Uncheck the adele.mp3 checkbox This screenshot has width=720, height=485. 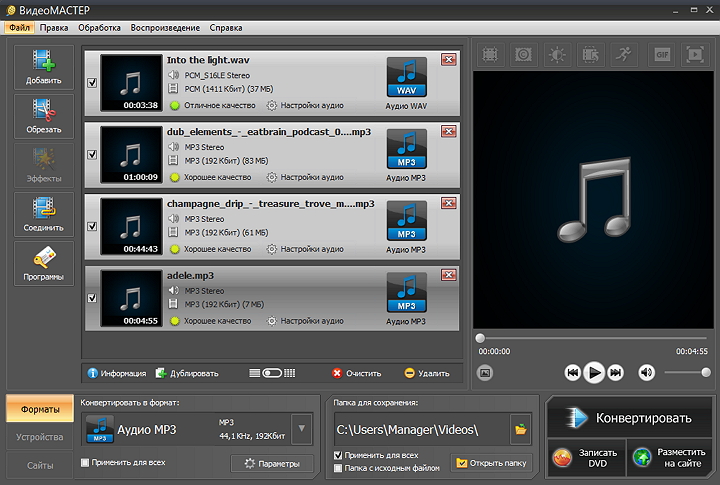click(x=92, y=298)
